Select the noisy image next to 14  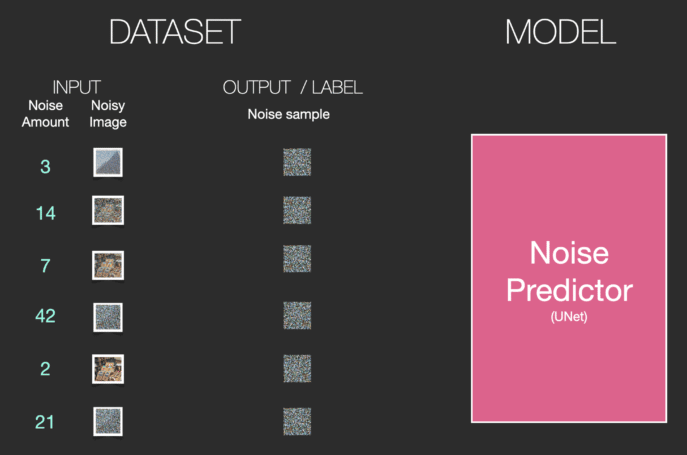108,210
